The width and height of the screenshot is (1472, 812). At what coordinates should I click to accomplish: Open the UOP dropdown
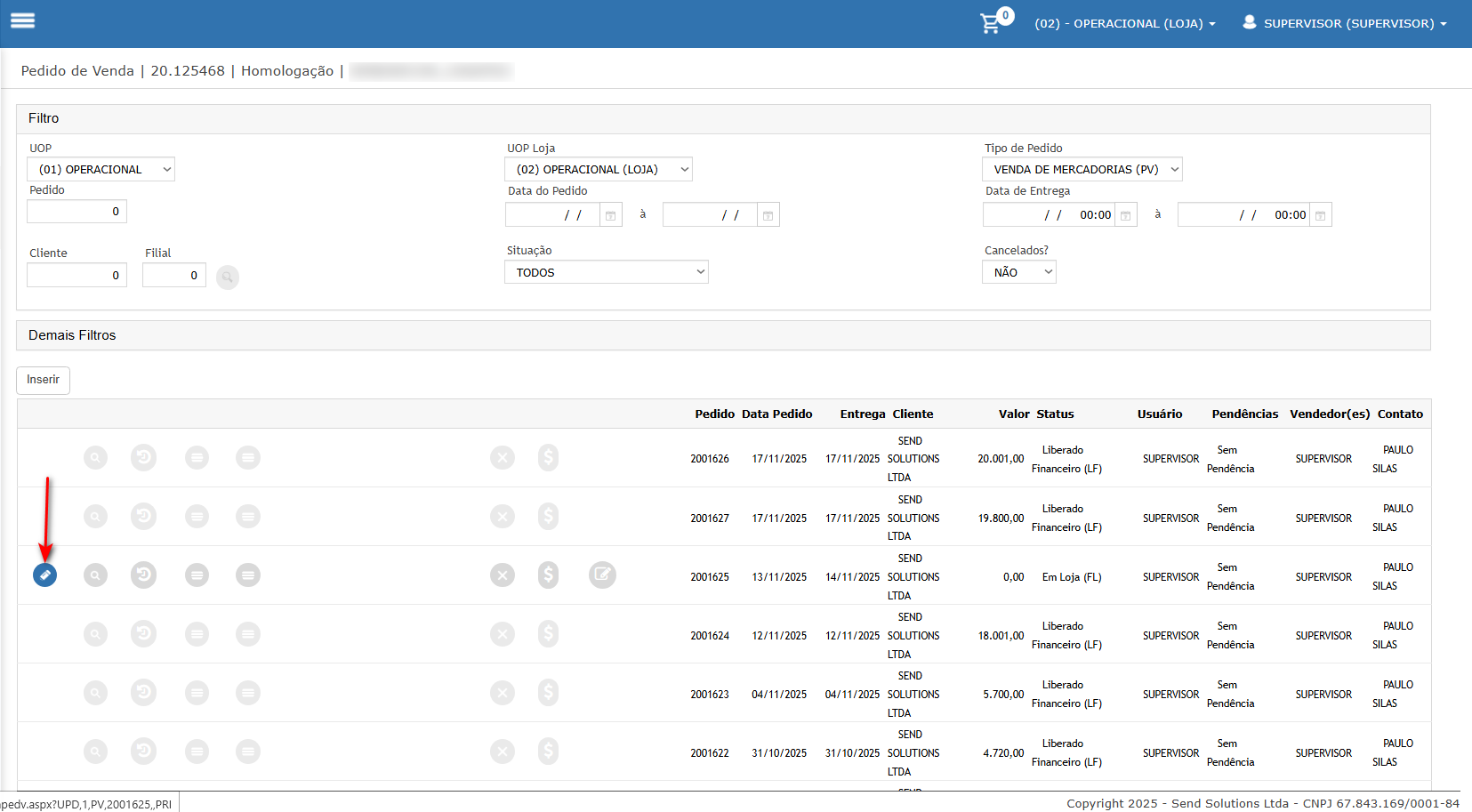coord(101,170)
